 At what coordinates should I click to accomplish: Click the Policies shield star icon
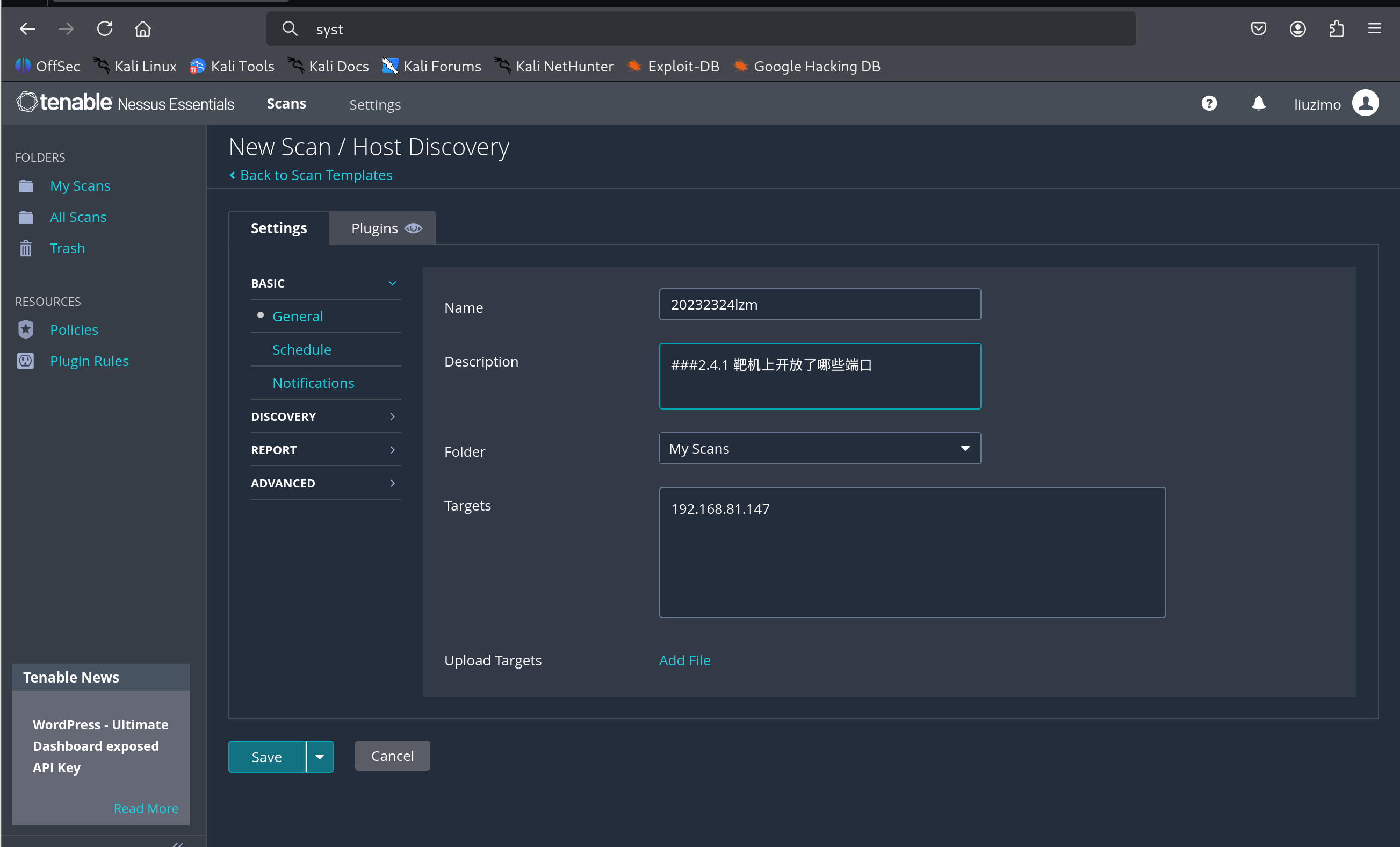point(26,329)
